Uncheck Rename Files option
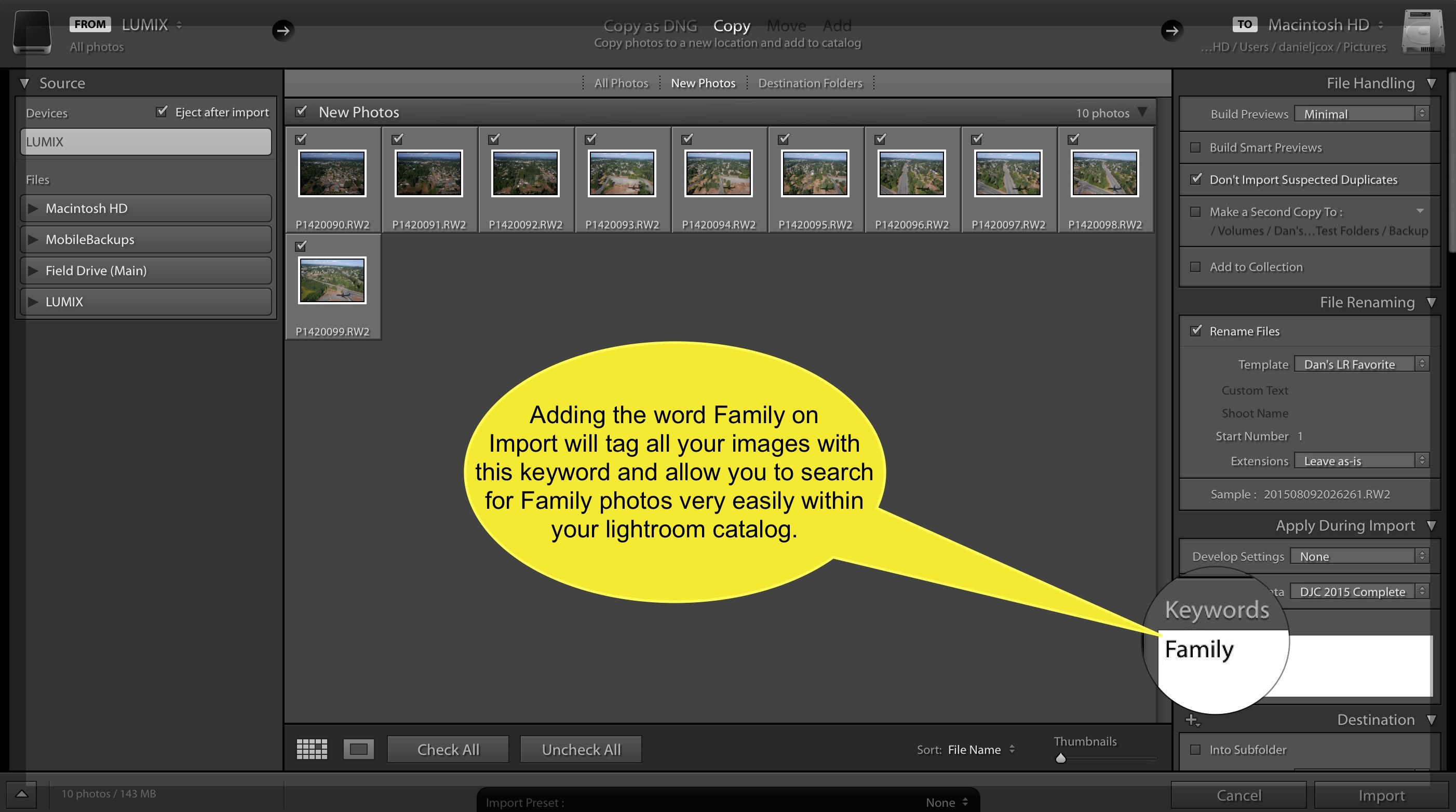Image resolution: width=1456 pixels, height=812 pixels. coord(1195,331)
